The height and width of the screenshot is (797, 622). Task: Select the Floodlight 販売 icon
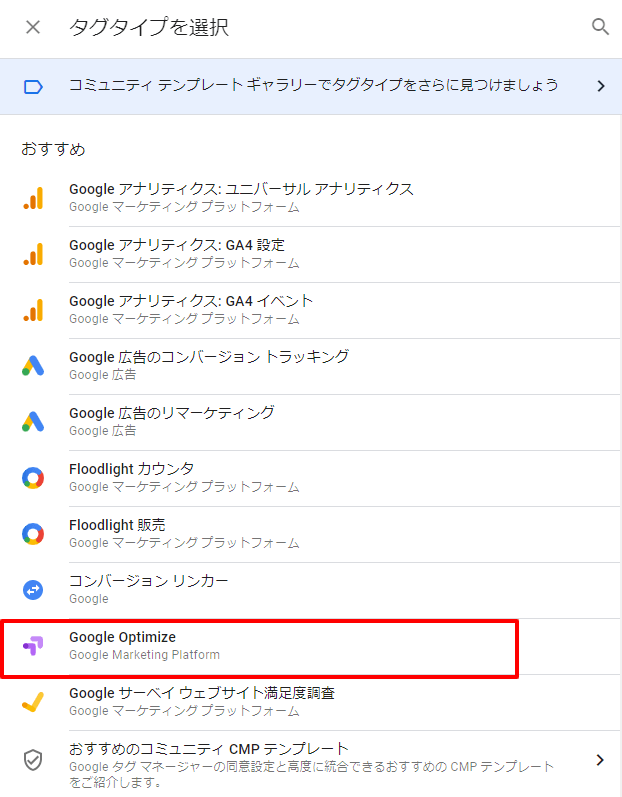(x=33, y=534)
